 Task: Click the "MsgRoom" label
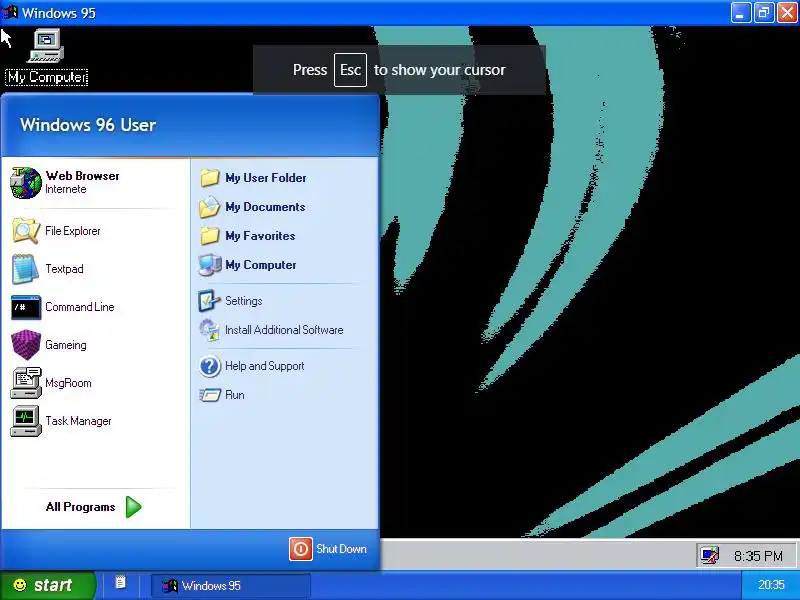coord(68,383)
